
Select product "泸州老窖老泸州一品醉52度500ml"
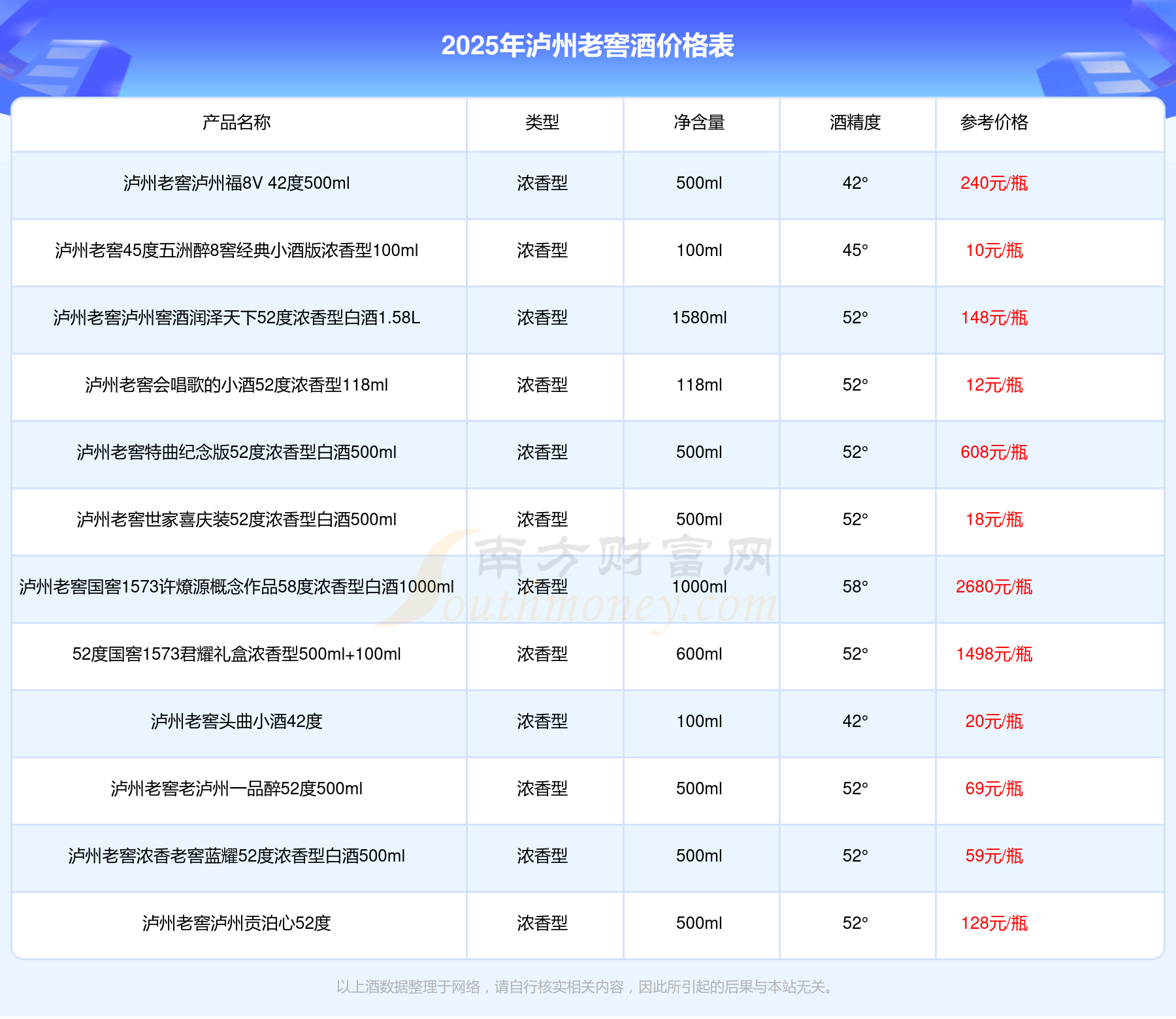coord(237,788)
